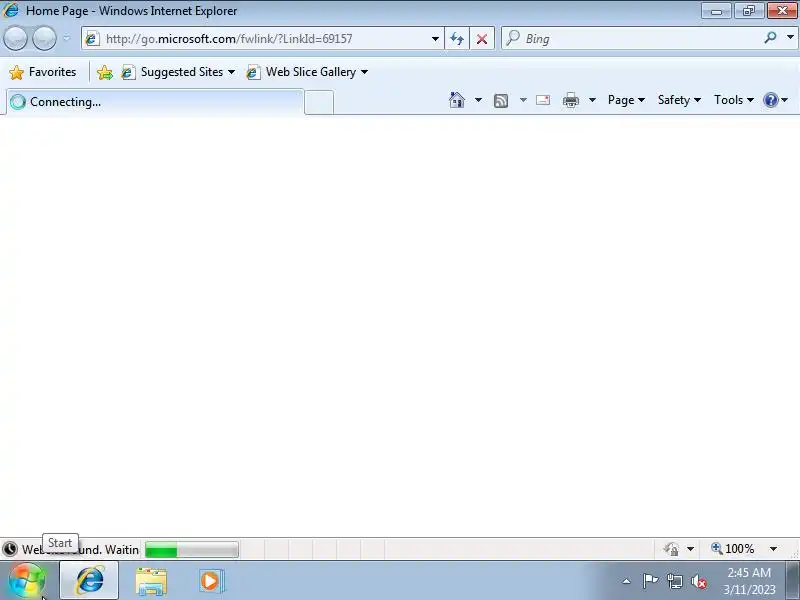Screen dimensions: 800x600
Task: Click the magnifier search button
Action: (x=770, y=37)
